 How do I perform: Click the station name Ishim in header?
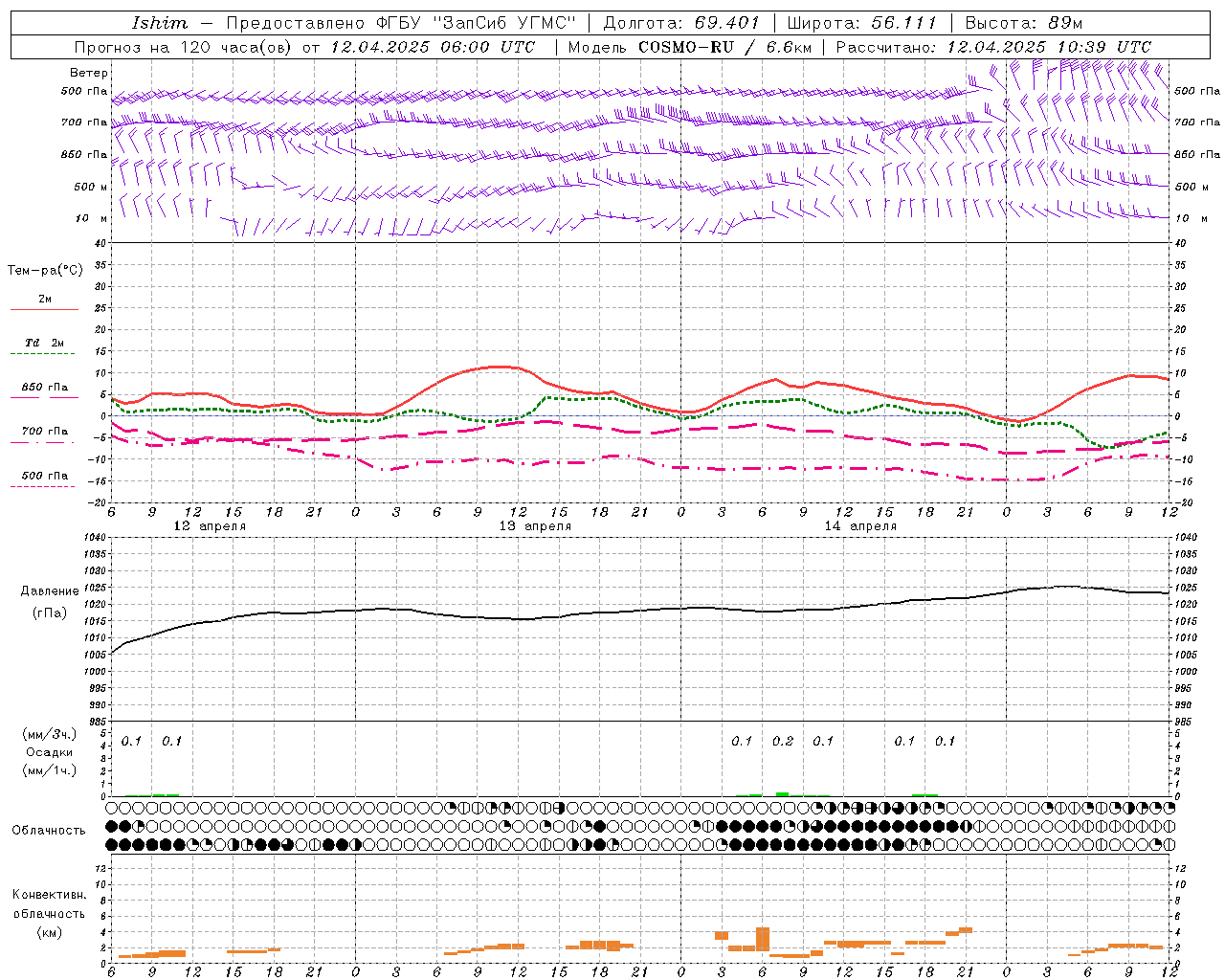point(160,23)
